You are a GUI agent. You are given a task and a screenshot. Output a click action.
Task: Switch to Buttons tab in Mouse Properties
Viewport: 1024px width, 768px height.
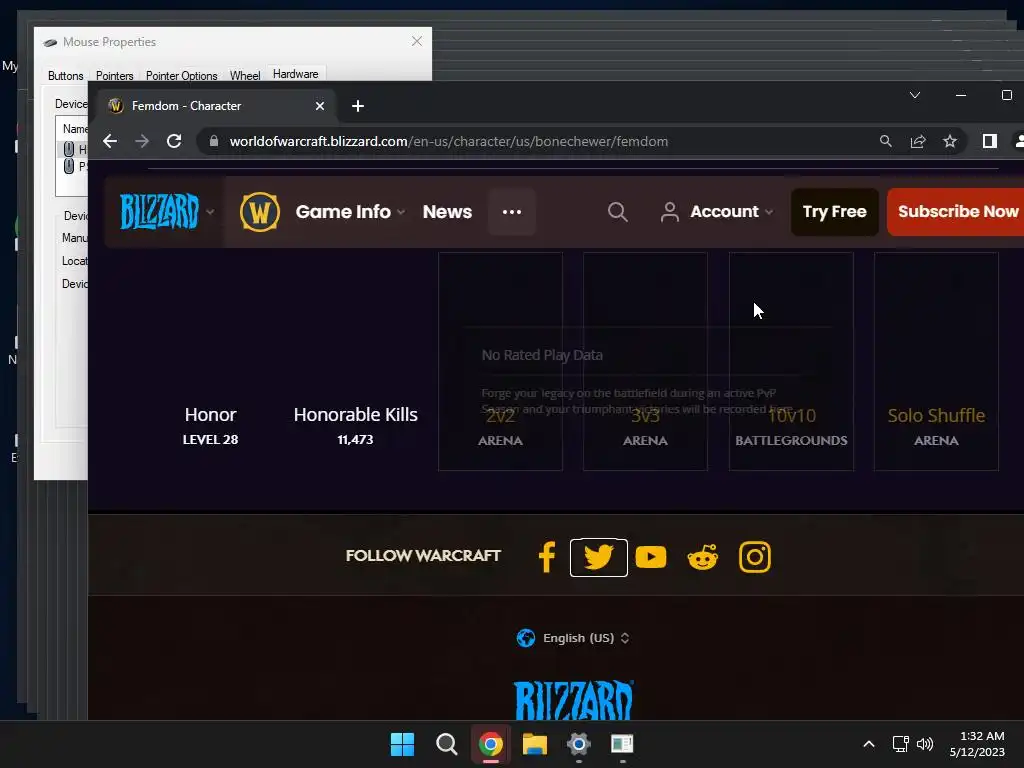[x=65, y=75]
